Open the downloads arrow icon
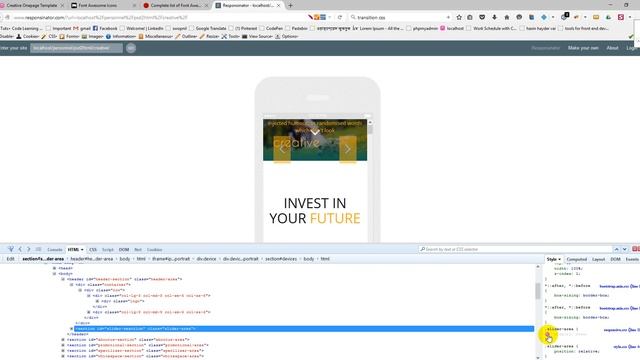Screen dimensions: 640x360 pyautogui.click(x=494, y=17)
